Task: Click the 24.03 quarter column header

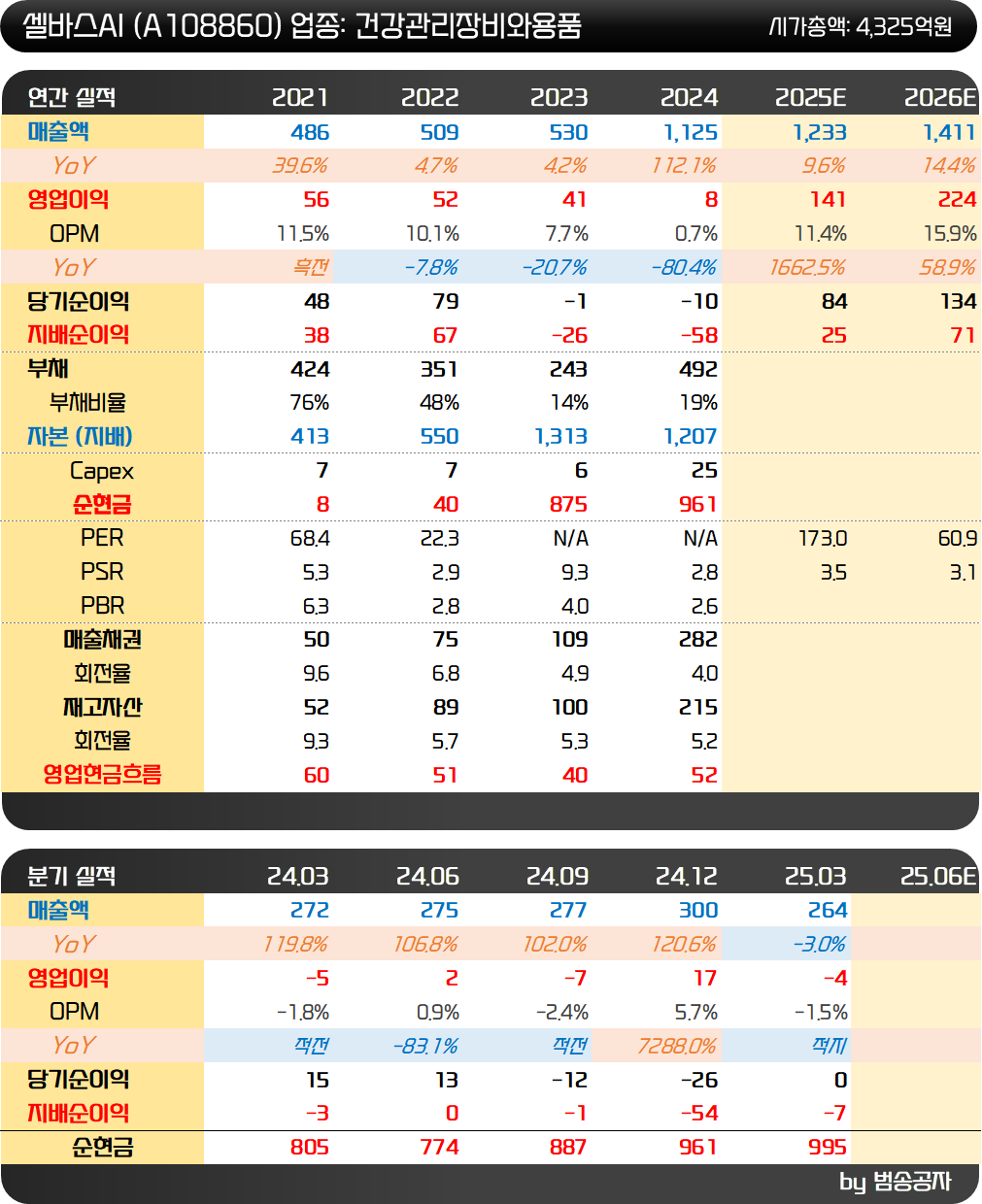Action: [x=298, y=876]
